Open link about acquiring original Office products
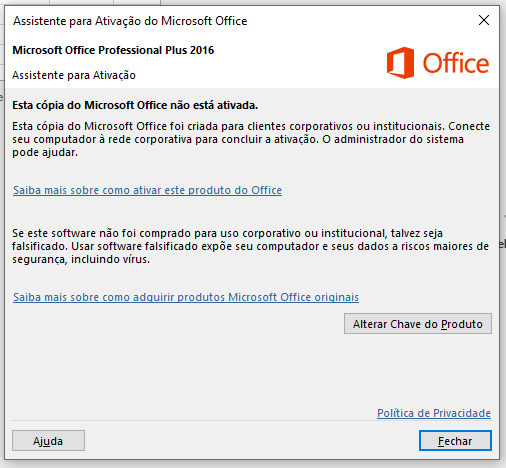506x468 pixels. pos(186,297)
